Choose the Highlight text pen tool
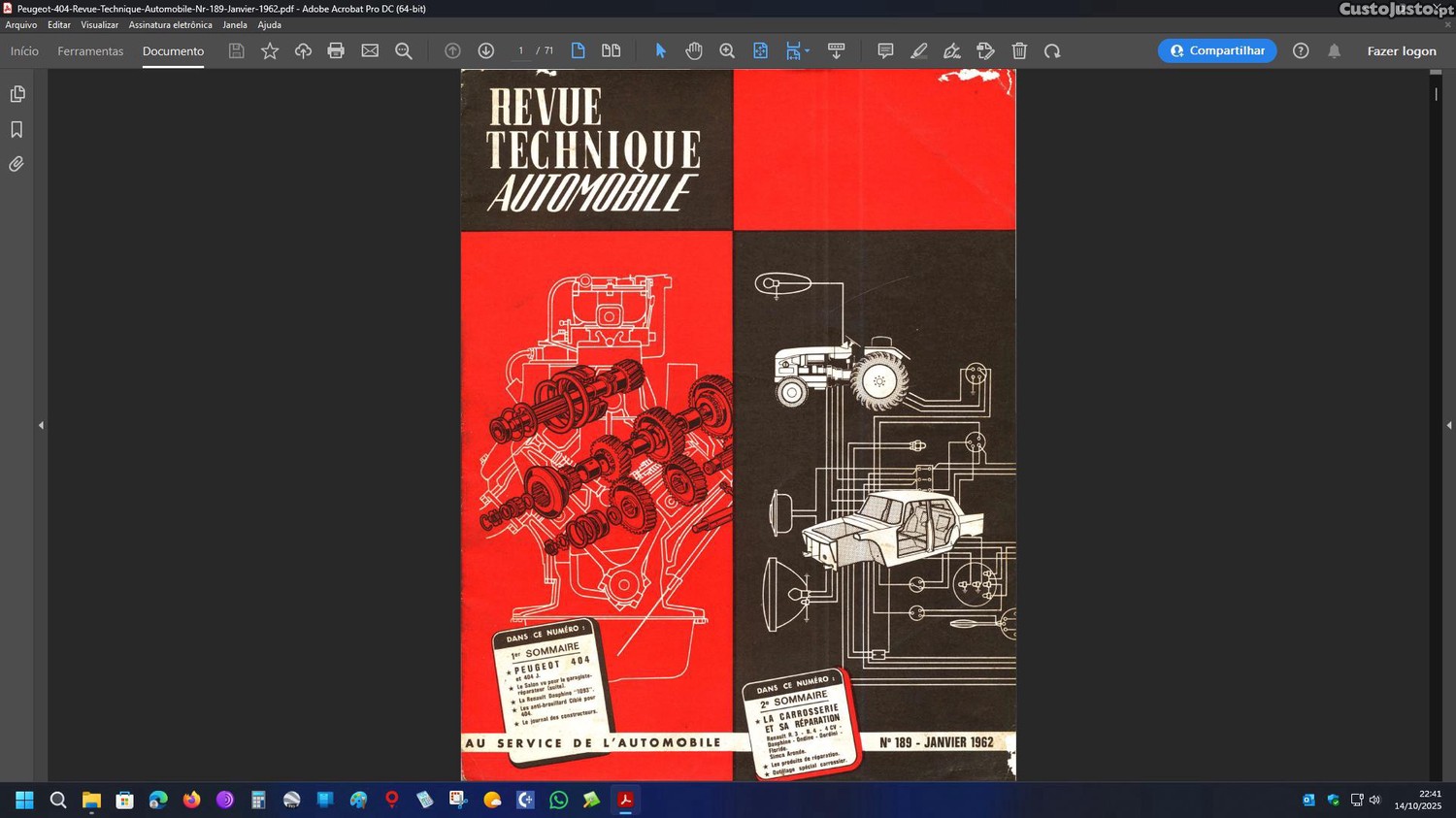This screenshot has width=1456, height=818. pos(918,51)
